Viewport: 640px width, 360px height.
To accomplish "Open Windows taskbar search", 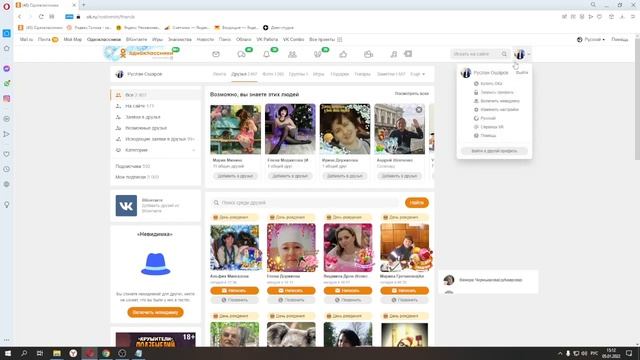I will 24,353.
